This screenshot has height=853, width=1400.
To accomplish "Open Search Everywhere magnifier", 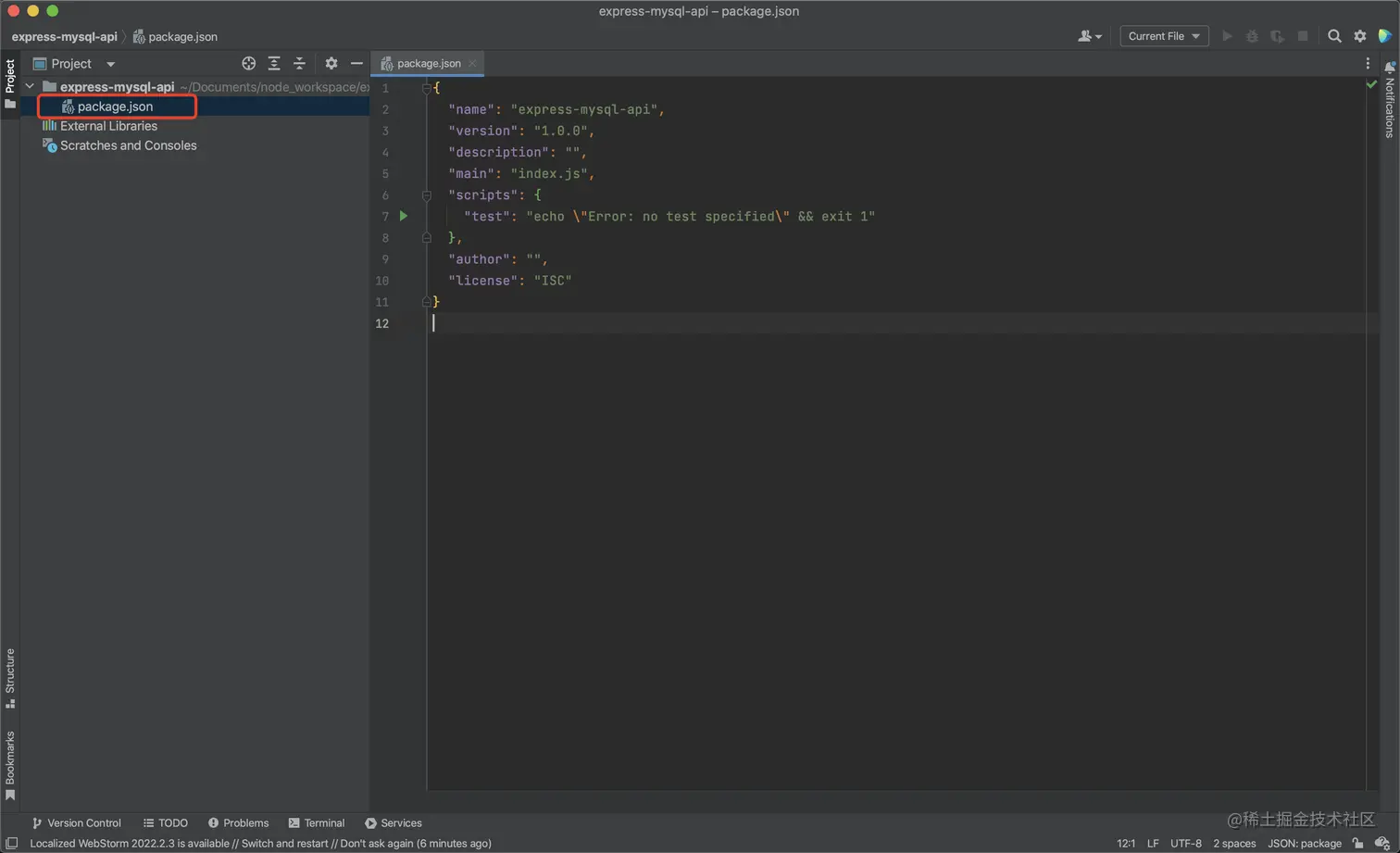I will coord(1334,36).
